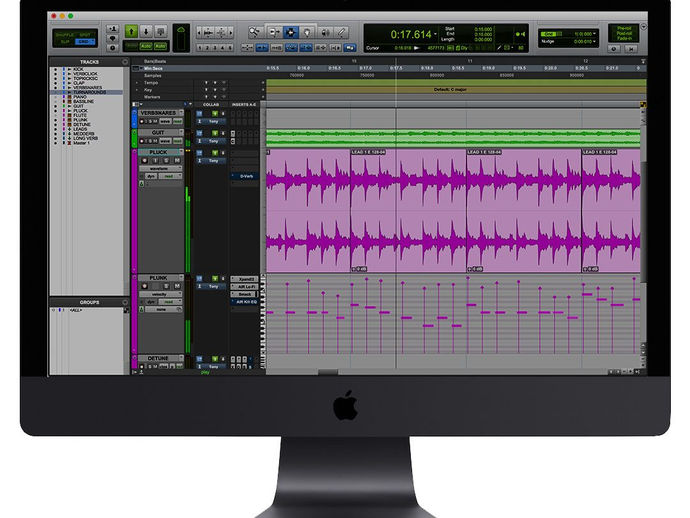The height and width of the screenshot is (518, 690).
Task: Click the horizontal scrollbar thumb at bottom
Action: tap(328, 372)
